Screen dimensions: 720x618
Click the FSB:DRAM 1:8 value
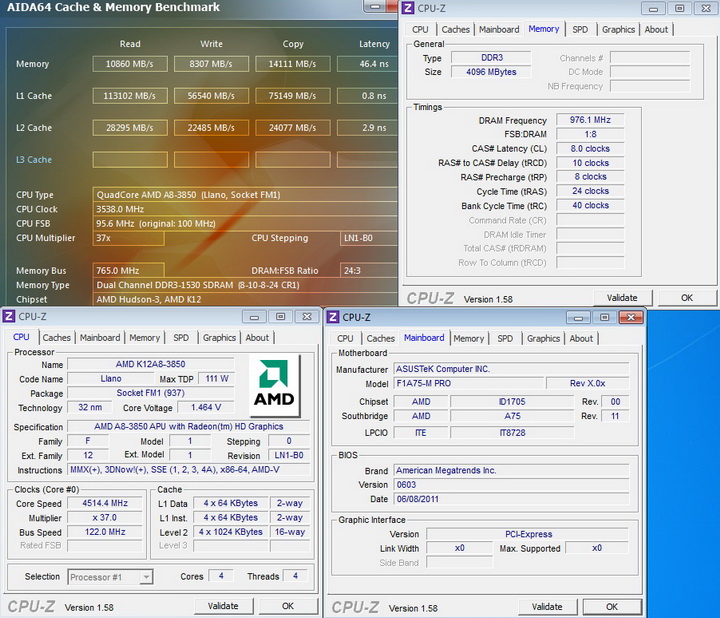[x=590, y=135]
